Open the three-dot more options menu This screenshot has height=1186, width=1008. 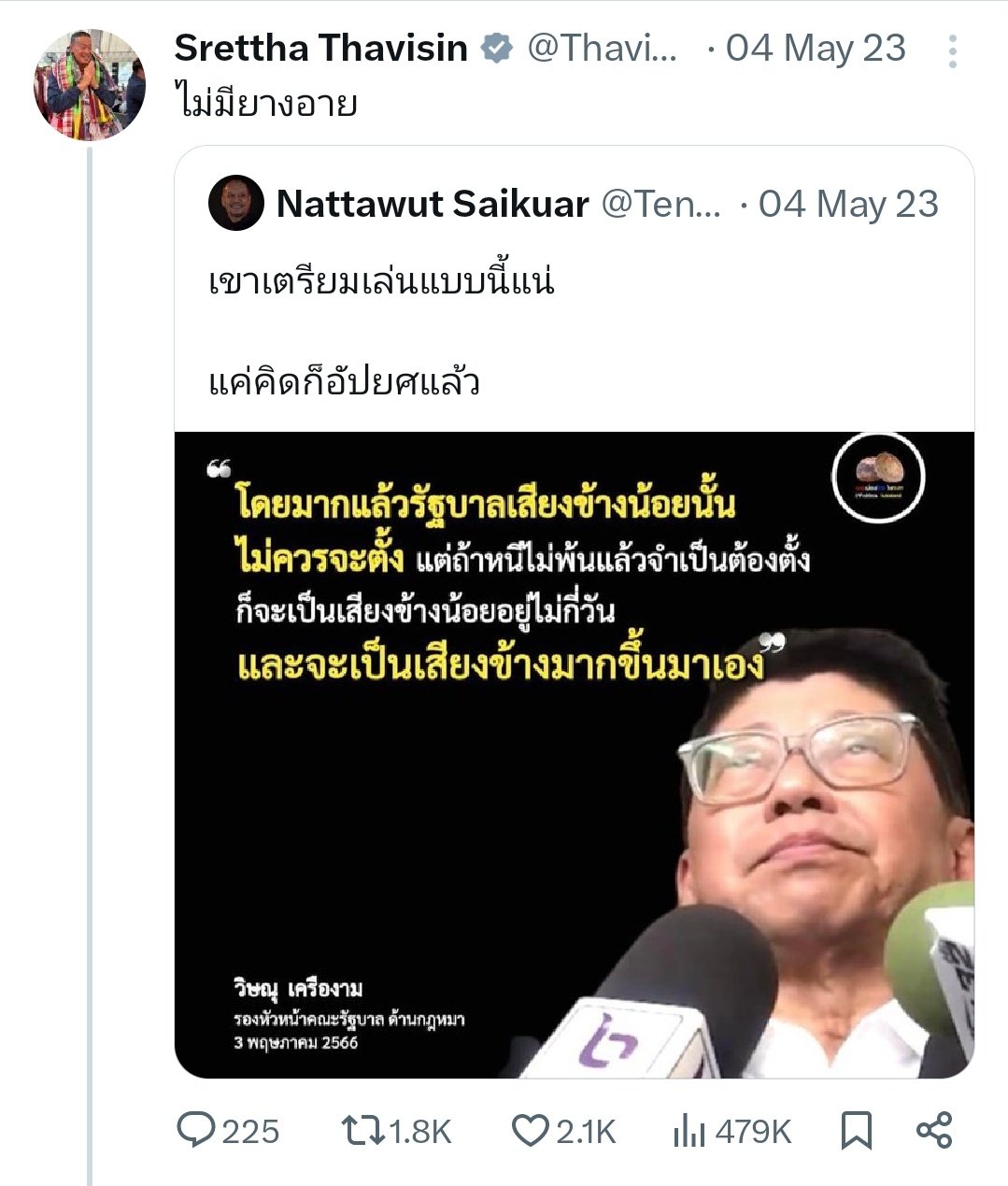[952, 51]
